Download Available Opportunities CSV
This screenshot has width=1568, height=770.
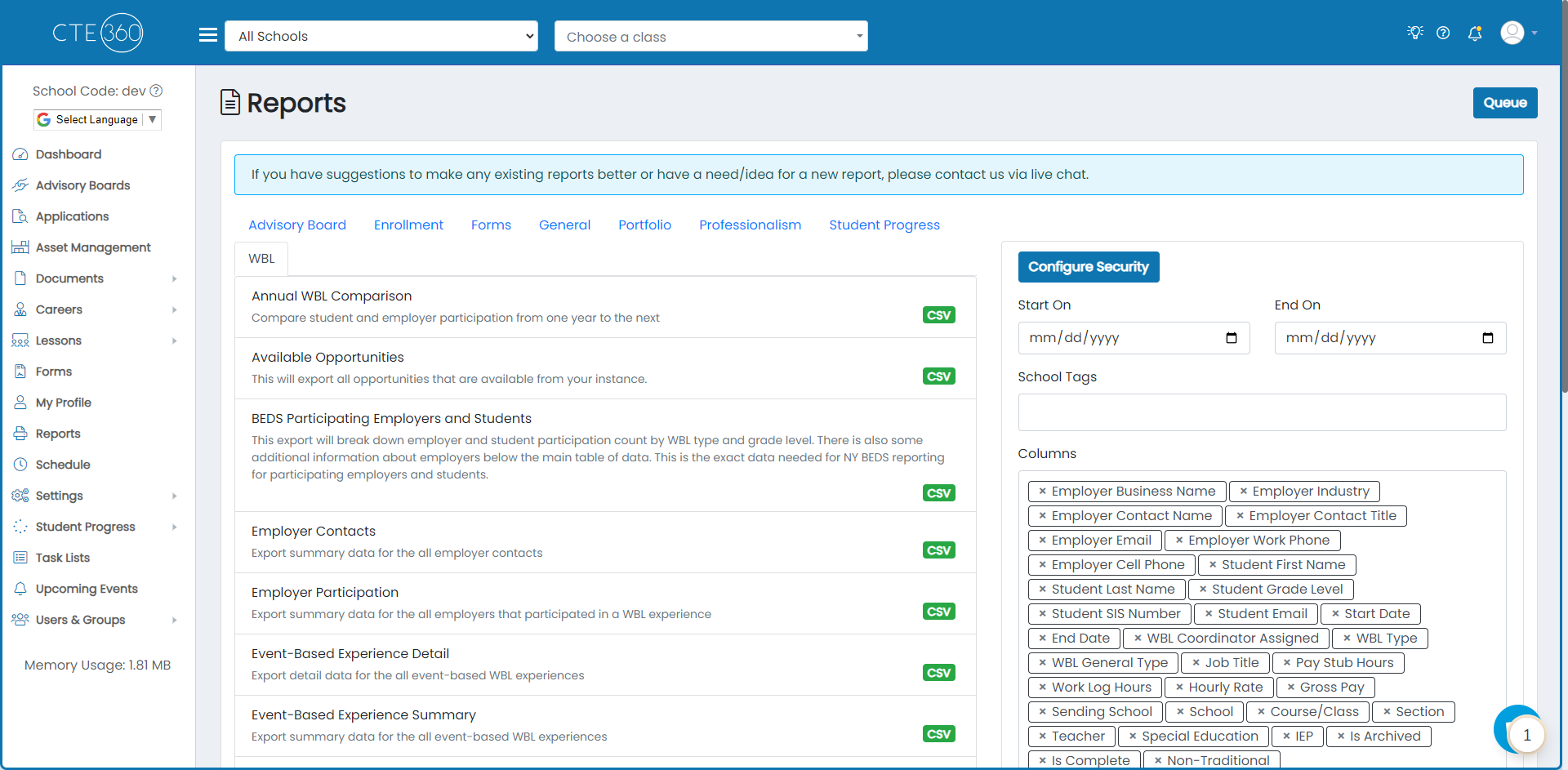click(x=938, y=376)
